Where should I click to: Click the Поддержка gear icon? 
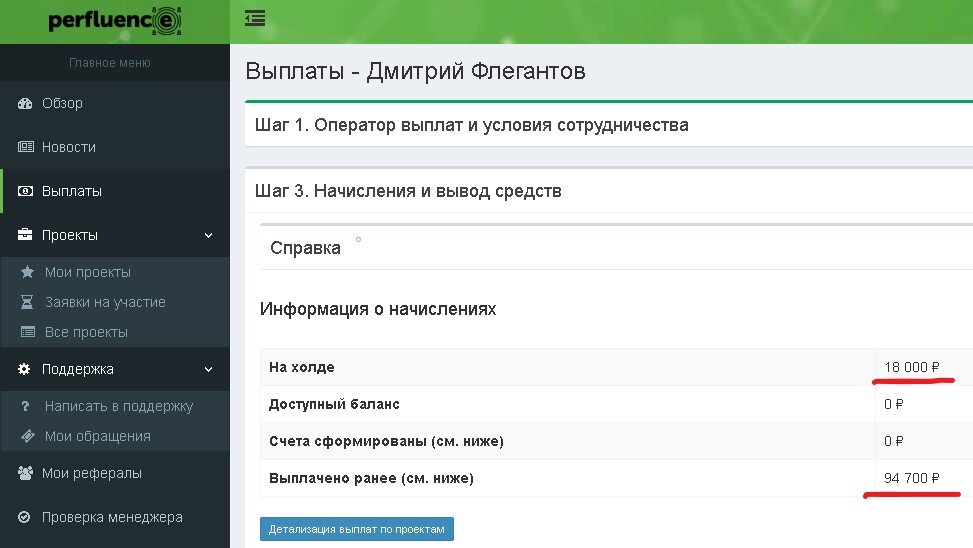(24, 369)
